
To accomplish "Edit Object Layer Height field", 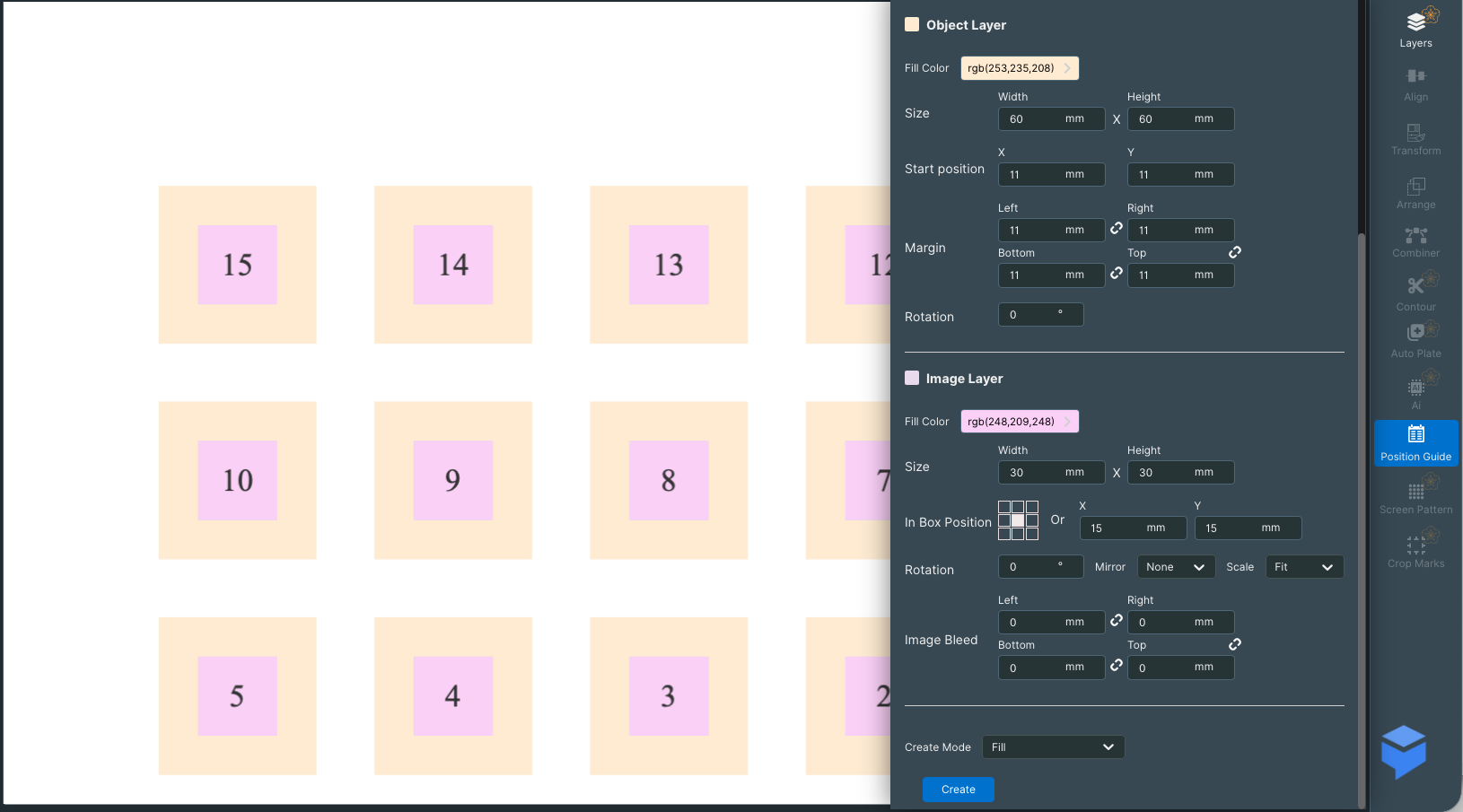I will (x=1180, y=119).
